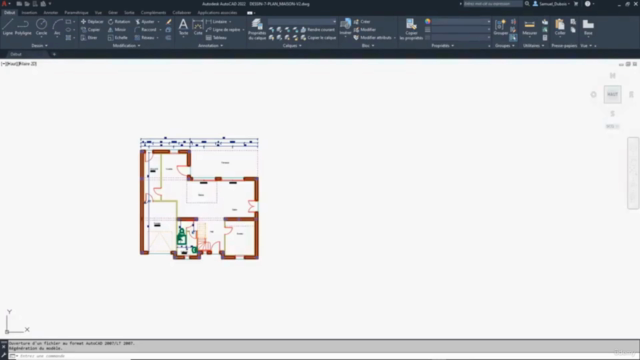
Task: Click the AutoCAD application menu logo
Action: tap(4, 4)
